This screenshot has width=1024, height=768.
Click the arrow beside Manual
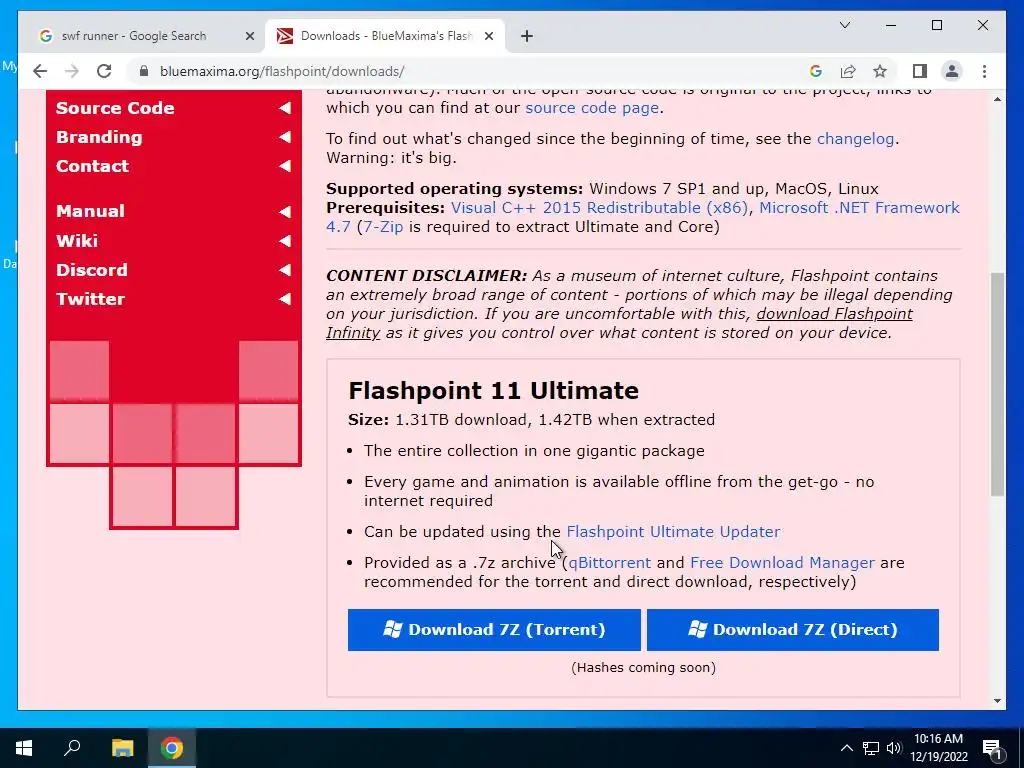click(285, 211)
